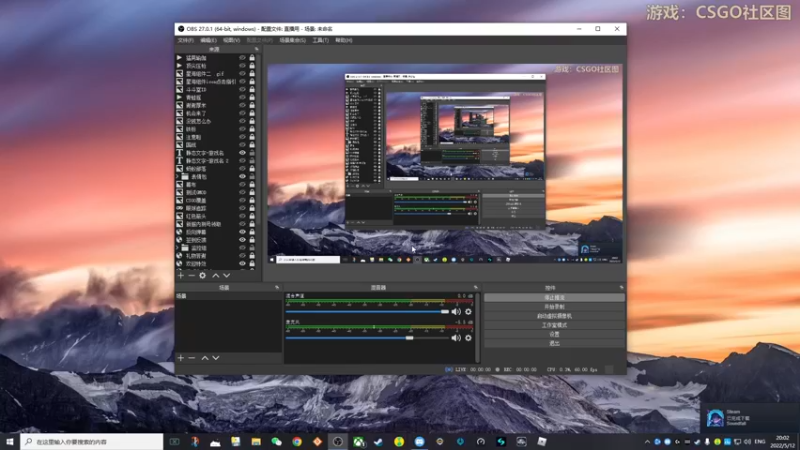The image size is (800, 450).
Task: Open the 场景集合(S) menu
Action: coord(292,40)
